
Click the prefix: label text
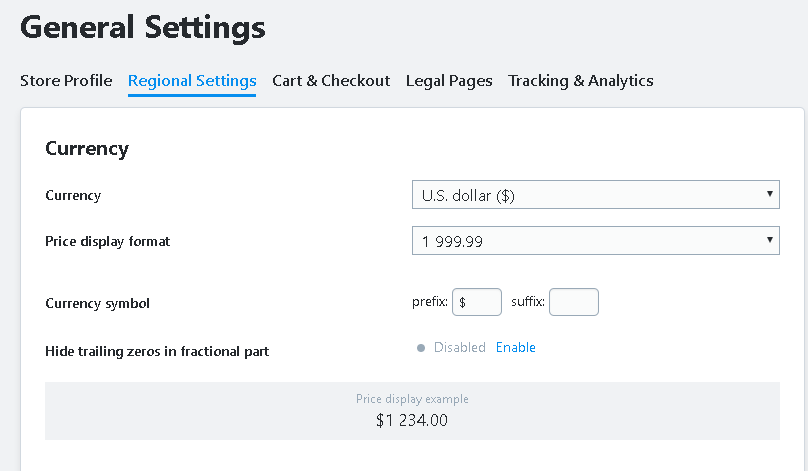tap(429, 302)
